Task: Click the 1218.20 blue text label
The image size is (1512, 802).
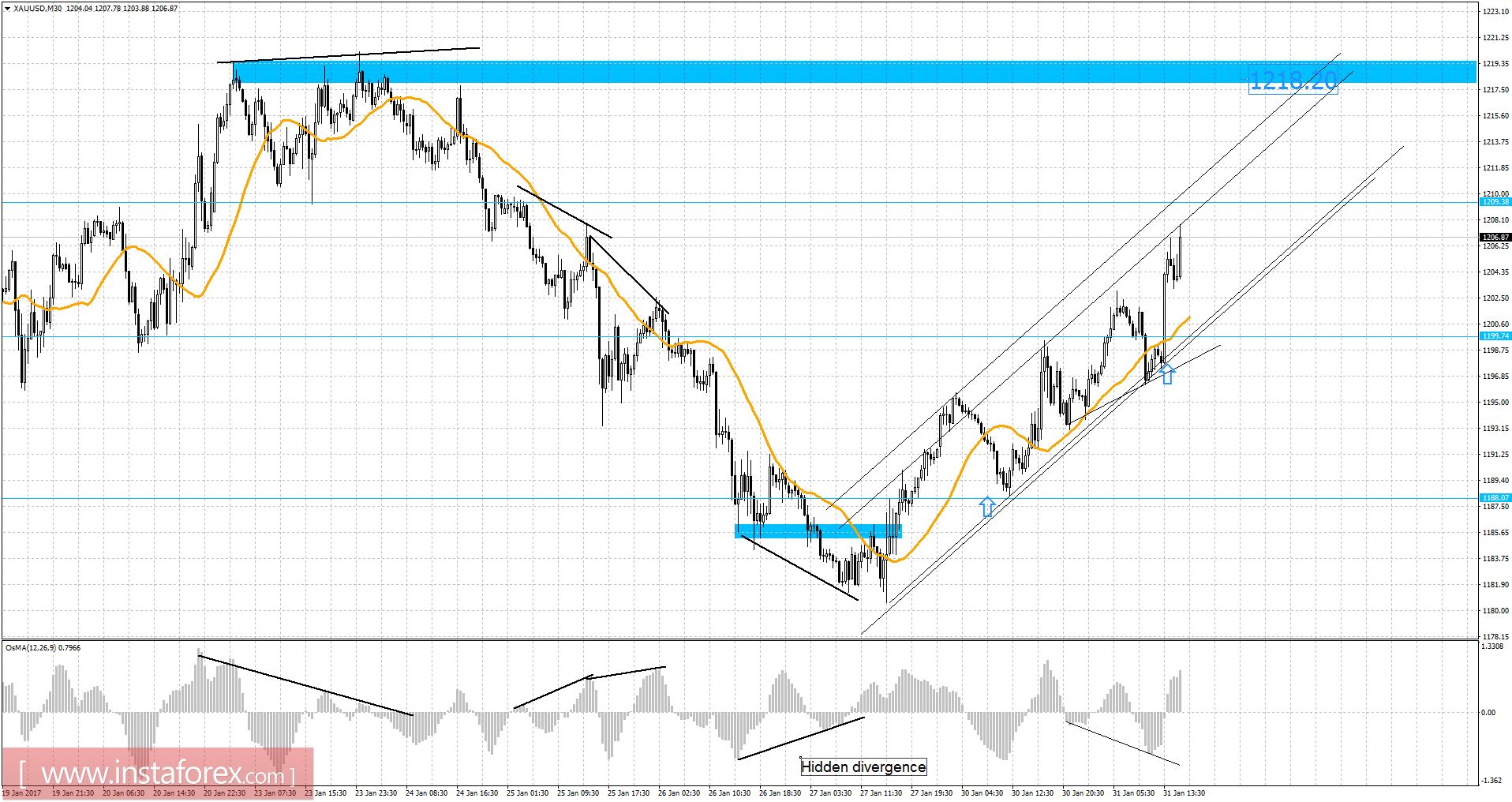Action: 1293,79
